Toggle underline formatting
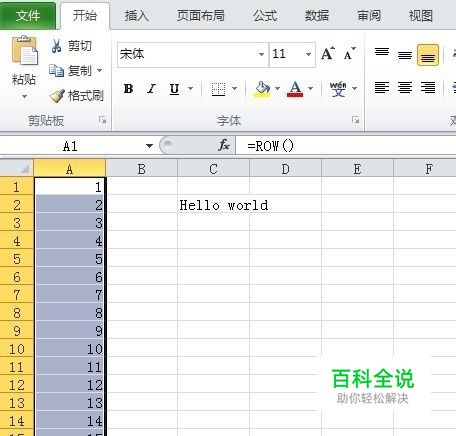Screen dimensions: 456x436 [174, 89]
